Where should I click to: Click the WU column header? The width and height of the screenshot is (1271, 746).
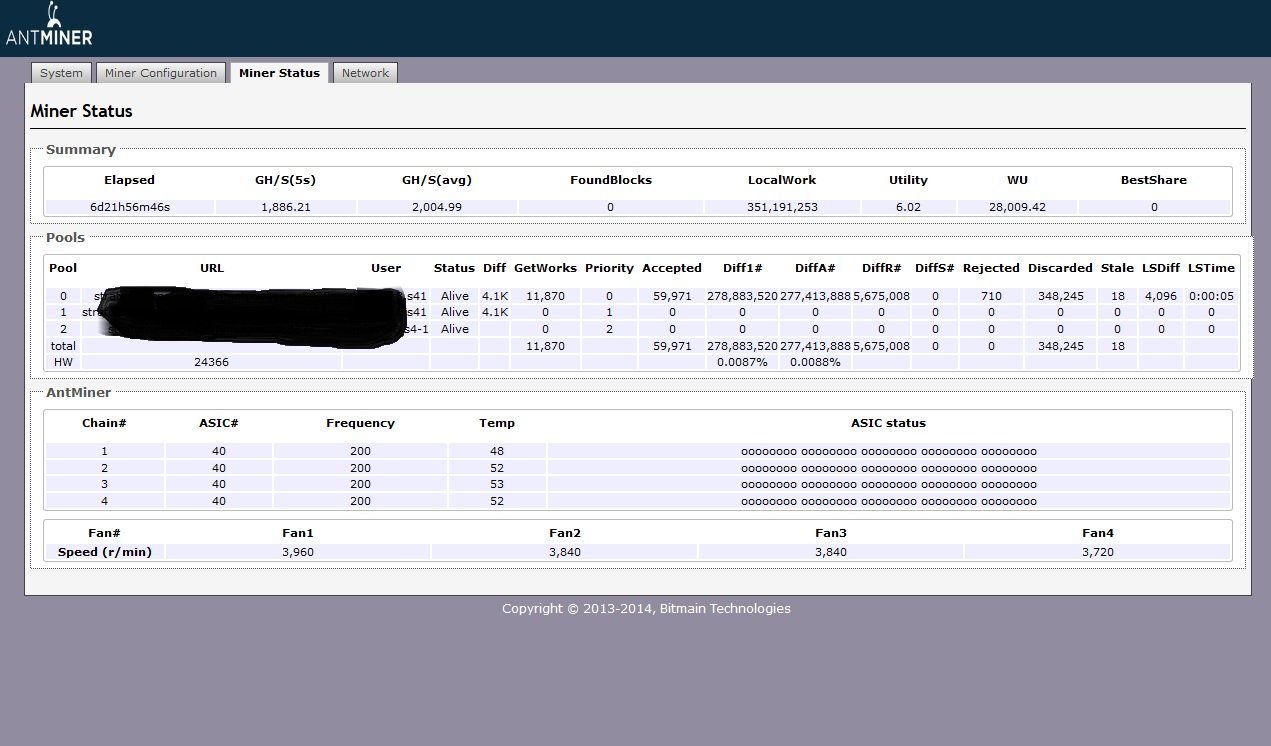1017,180
